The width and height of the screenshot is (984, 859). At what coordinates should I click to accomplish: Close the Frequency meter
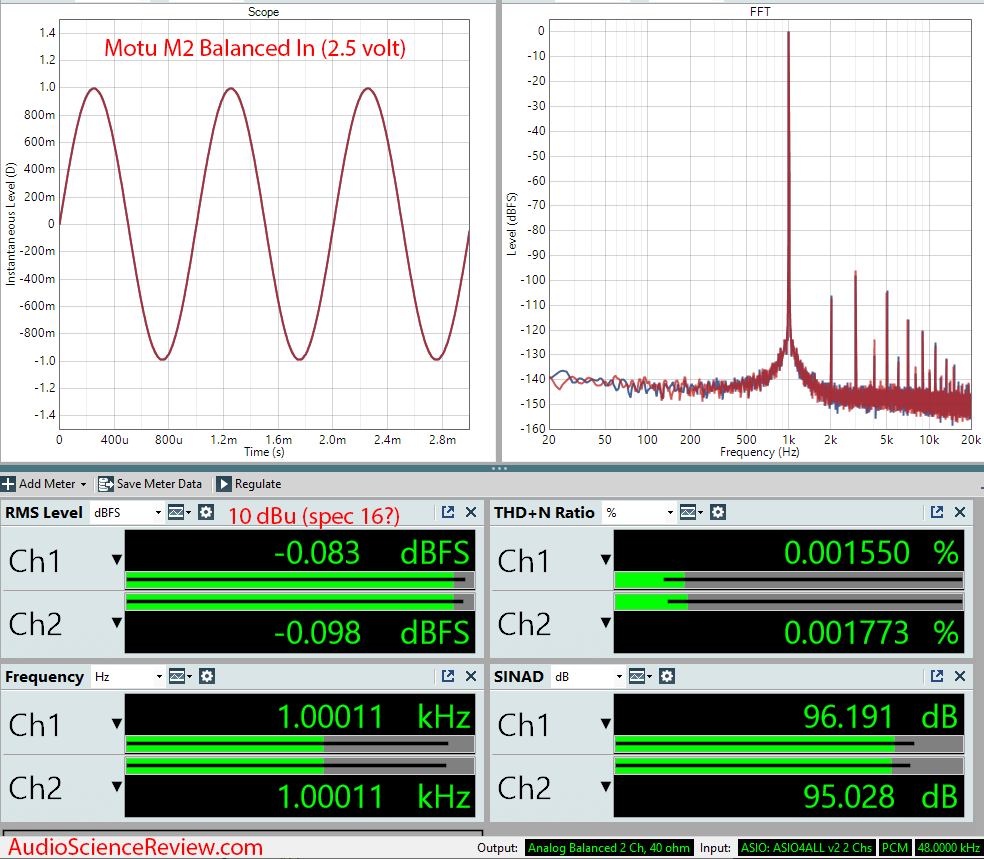click(x=471, y=676)
